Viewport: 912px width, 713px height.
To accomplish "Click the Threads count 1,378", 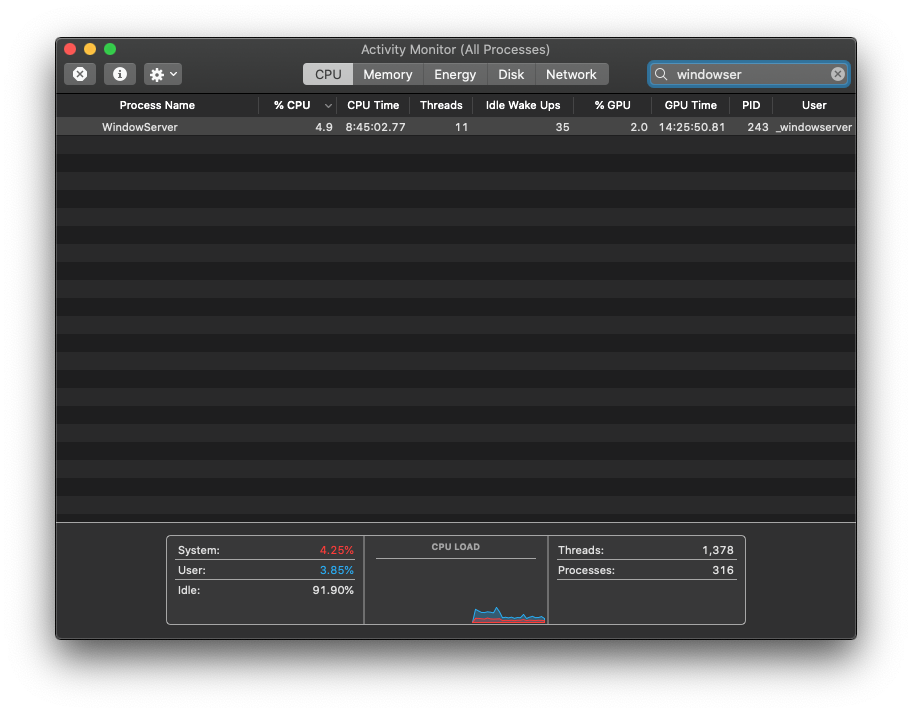I will [x=718, y=550].
